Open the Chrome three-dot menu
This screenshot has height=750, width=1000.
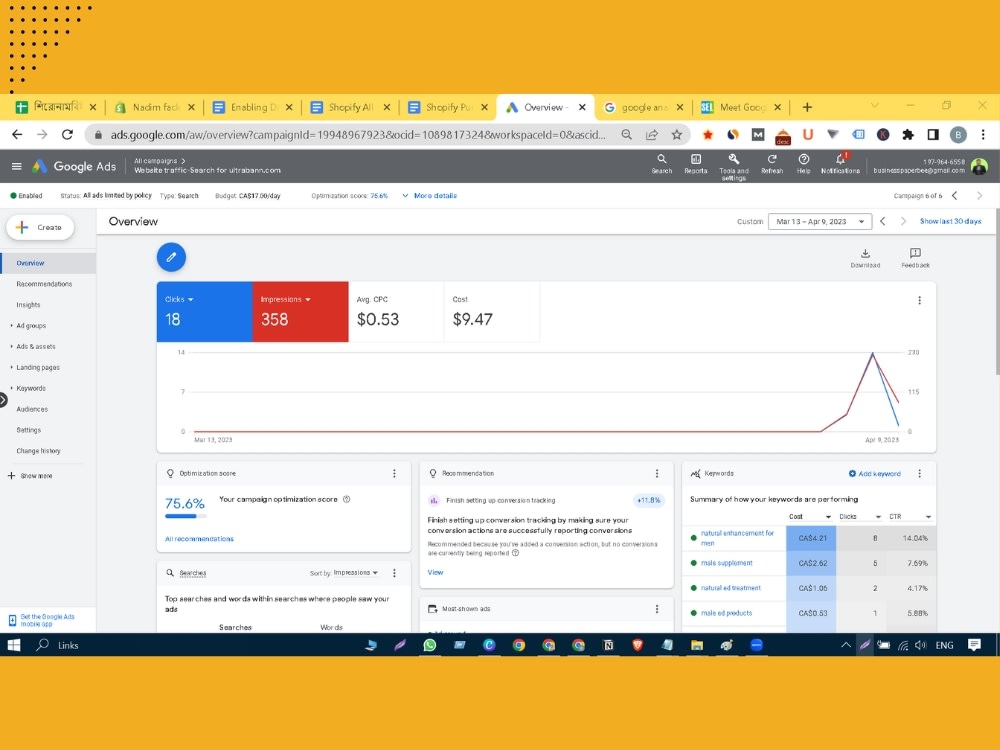983,135
